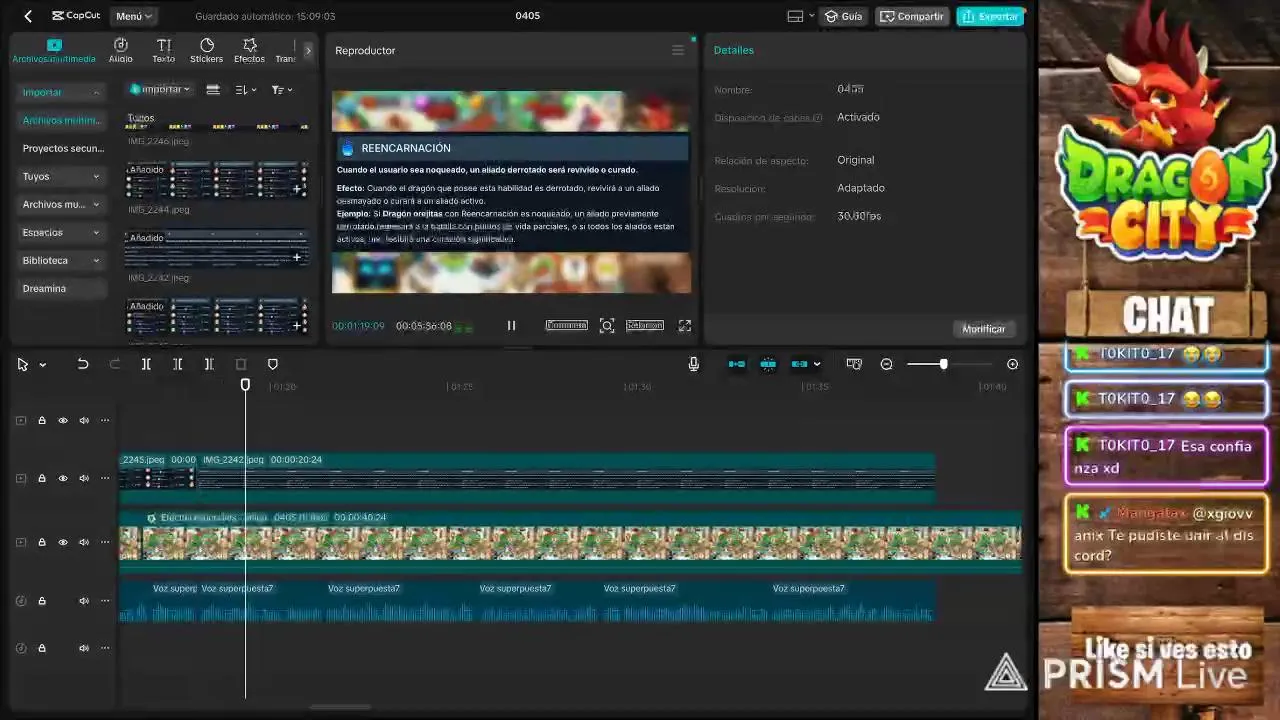Image resolution: width=1280 pixels, height=720 pixels.
Task: Redo the last edit
Action: click(114, 364)
